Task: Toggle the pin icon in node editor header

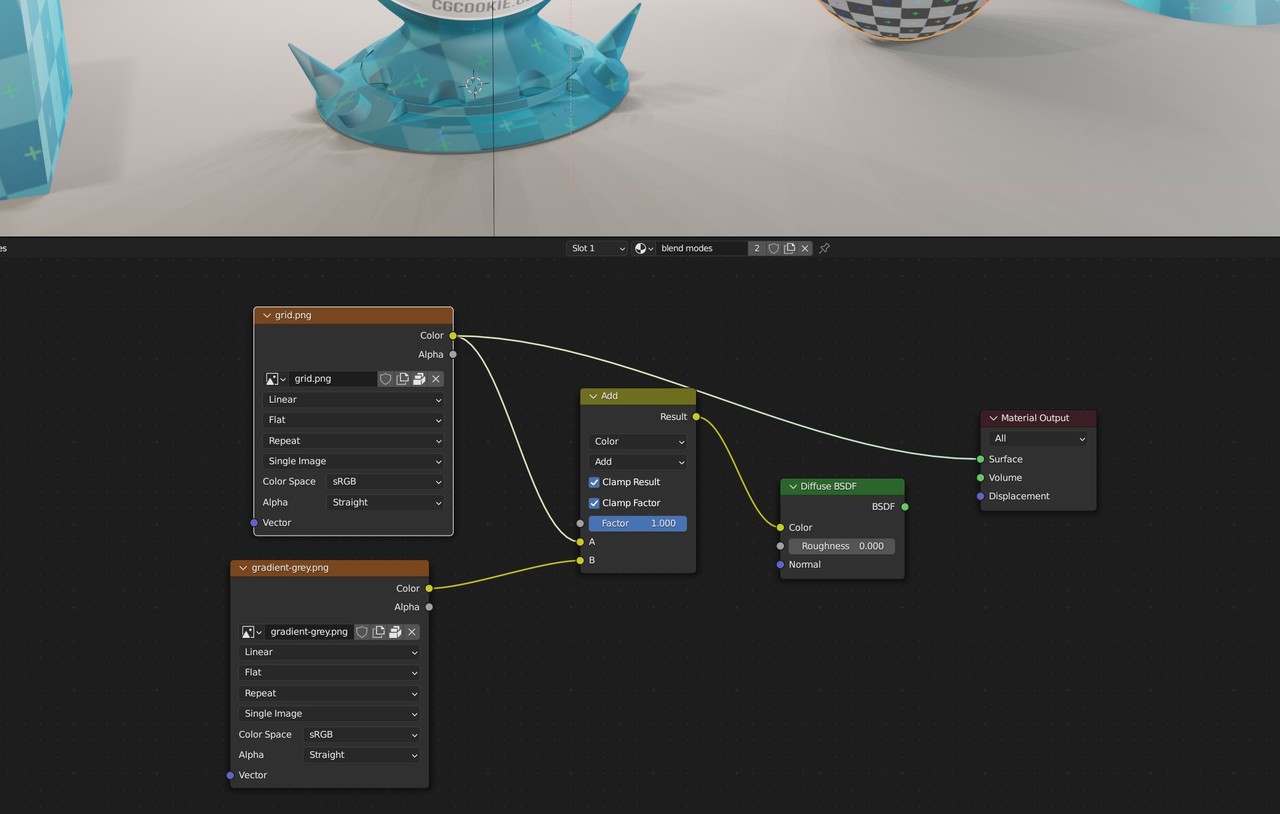Action: [x=825, y=248]
